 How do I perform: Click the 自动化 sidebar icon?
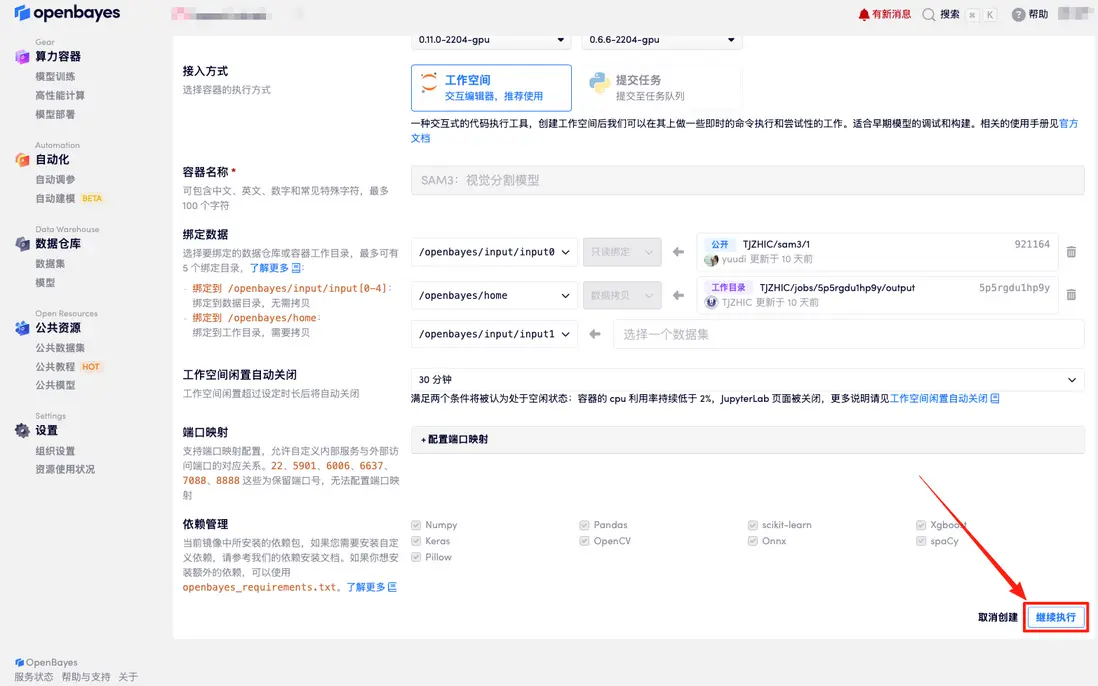coord(22,157)
